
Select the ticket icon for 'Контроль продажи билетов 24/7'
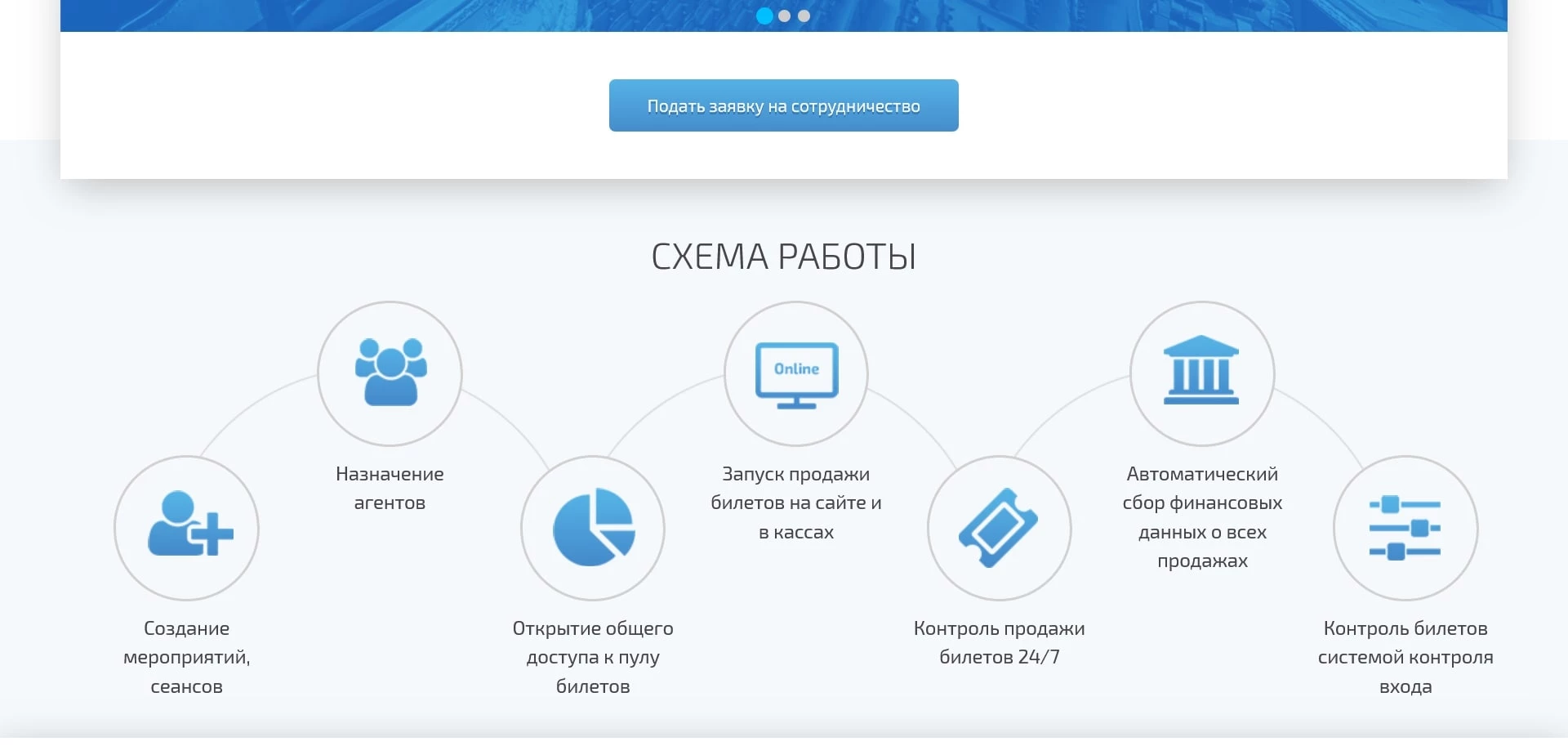(x=999, y=528)
